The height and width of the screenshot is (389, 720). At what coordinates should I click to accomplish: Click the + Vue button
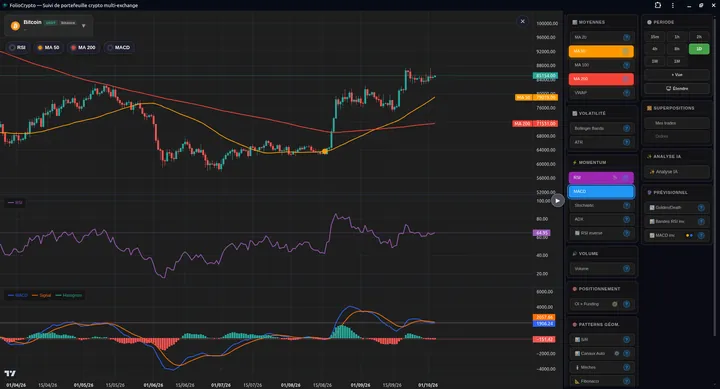(677, 74)
